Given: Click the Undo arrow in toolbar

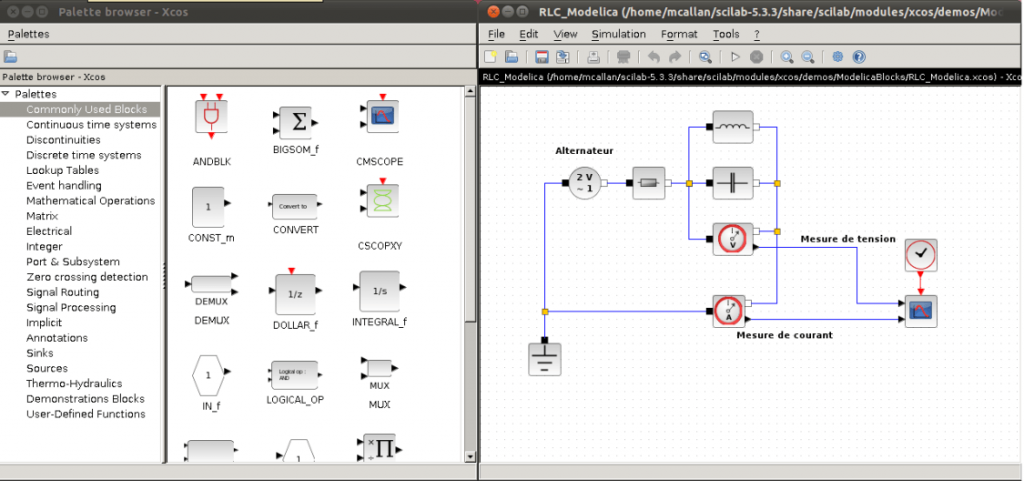Looking at the screenshot, I should (x=654, y=57).
